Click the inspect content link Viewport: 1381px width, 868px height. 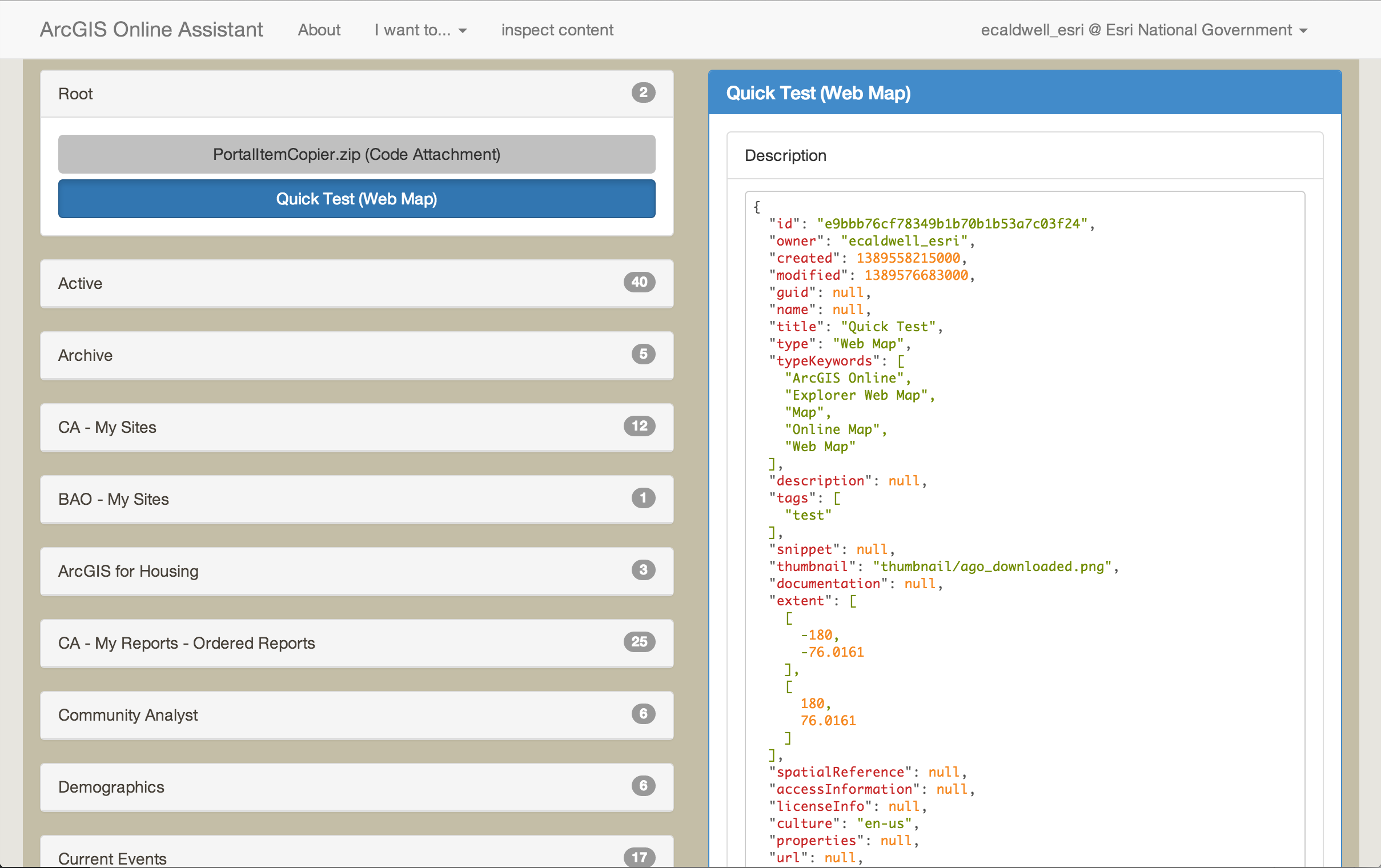(x=556, y=30)
